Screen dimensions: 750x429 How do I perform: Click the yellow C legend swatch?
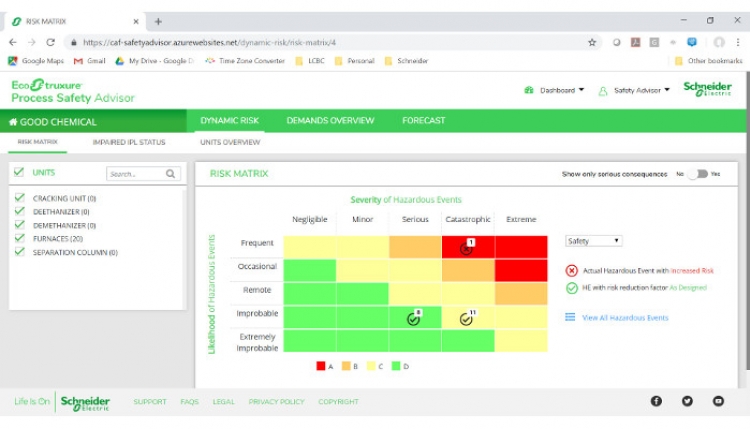371,366
